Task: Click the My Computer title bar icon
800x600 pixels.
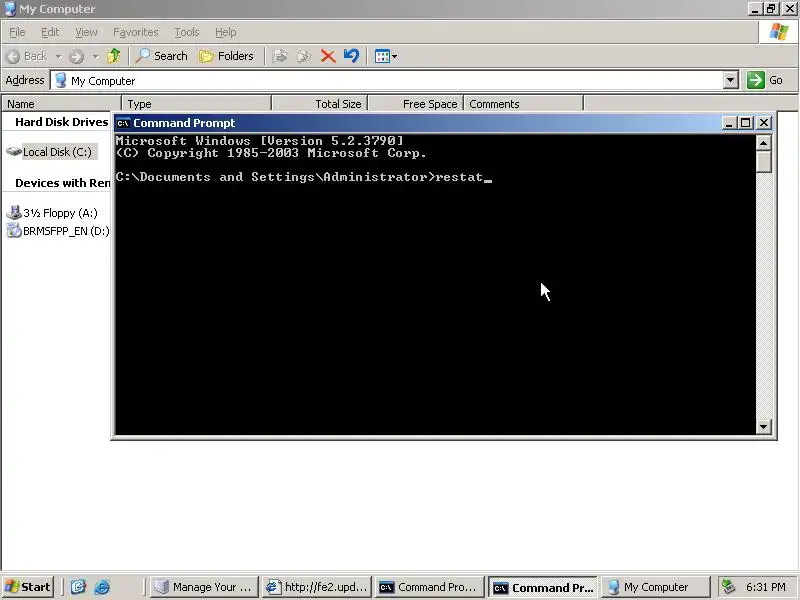Action: coord(10,9)
